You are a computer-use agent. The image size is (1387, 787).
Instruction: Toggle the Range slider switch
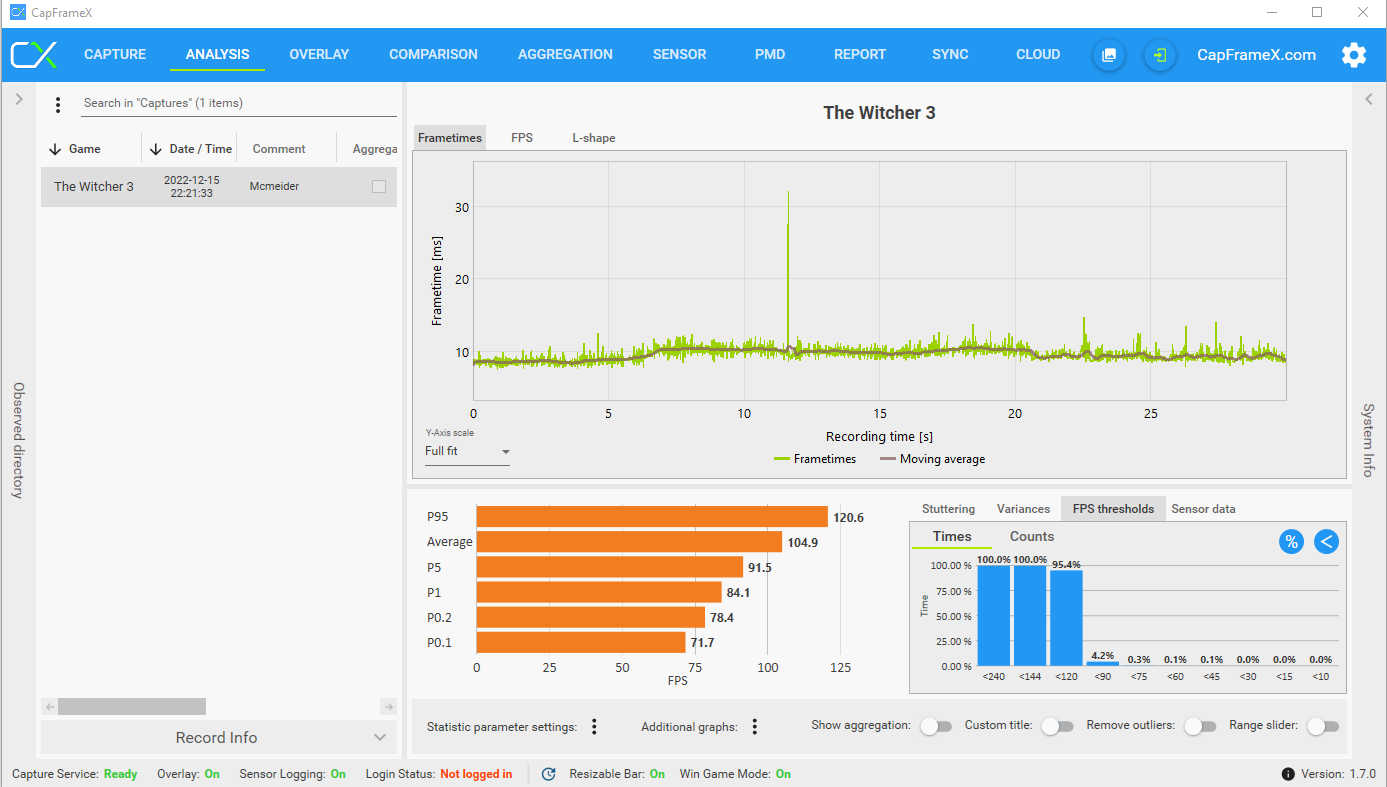pyautogui.click(x=1322, y=726)
